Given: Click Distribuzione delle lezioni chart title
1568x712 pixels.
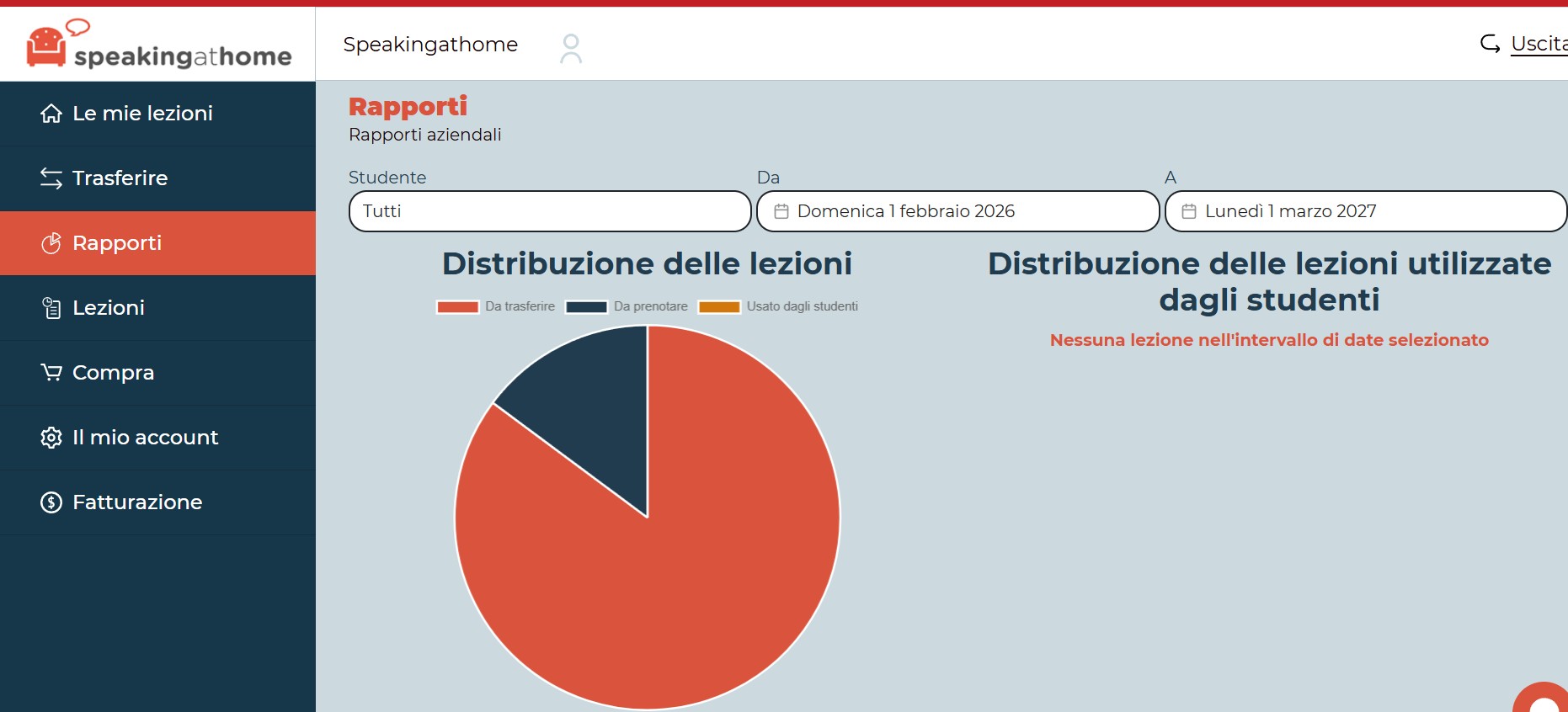Looking at the screenshot, I should pos(647,263).
